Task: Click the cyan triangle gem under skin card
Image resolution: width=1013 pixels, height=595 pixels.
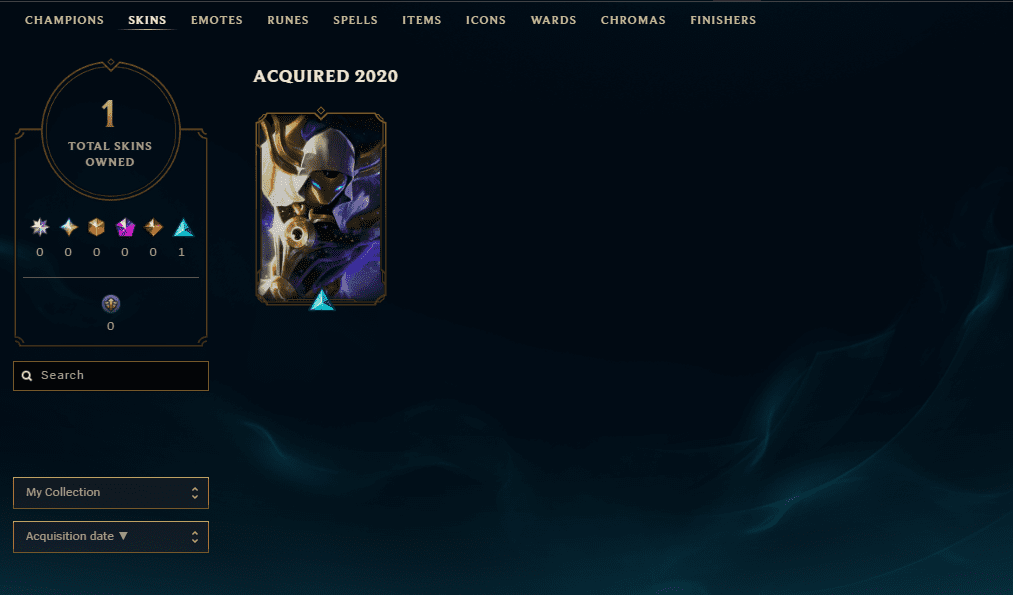Action: click(322, 300)
